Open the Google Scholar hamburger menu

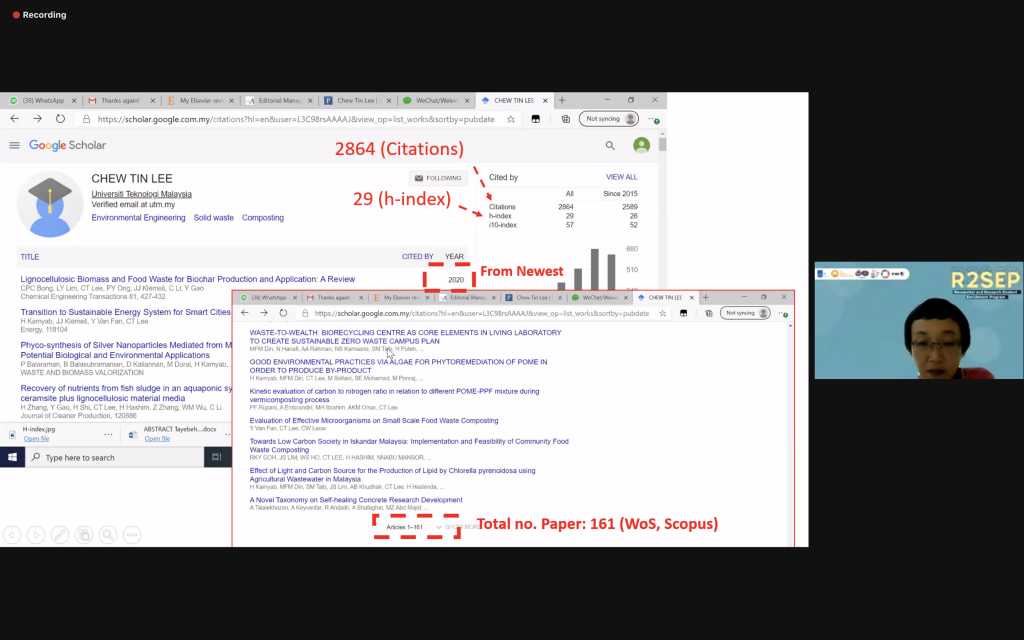(x=15, y=146)
